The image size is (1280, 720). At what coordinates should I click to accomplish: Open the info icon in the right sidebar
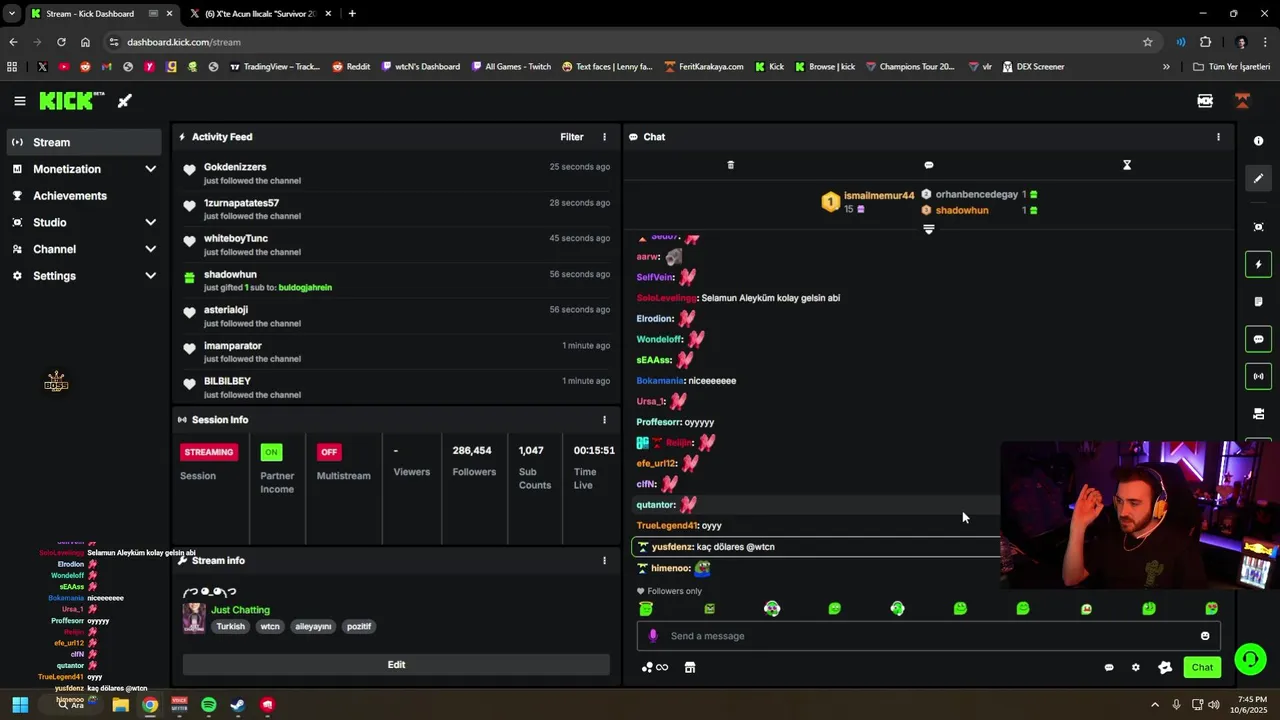pyautogui.click(x=1259, y=141)
